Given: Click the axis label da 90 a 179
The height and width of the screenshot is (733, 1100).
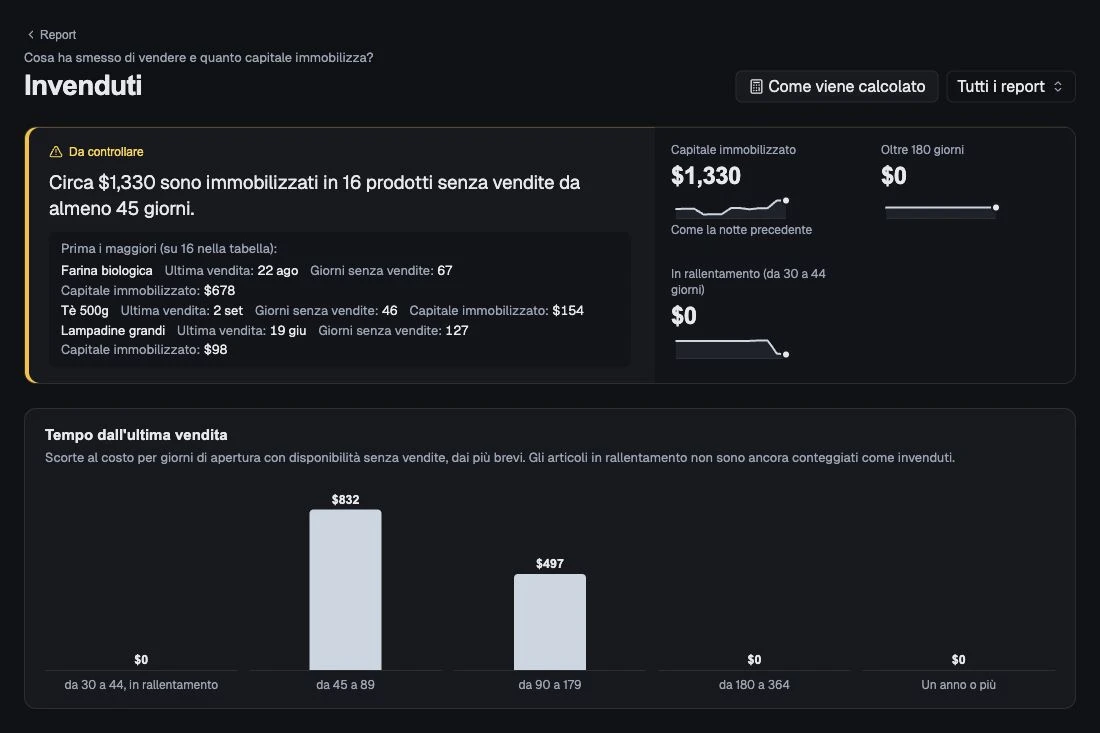Looking at the screenshot, I should pyautogui.click(x=550, y=685).
